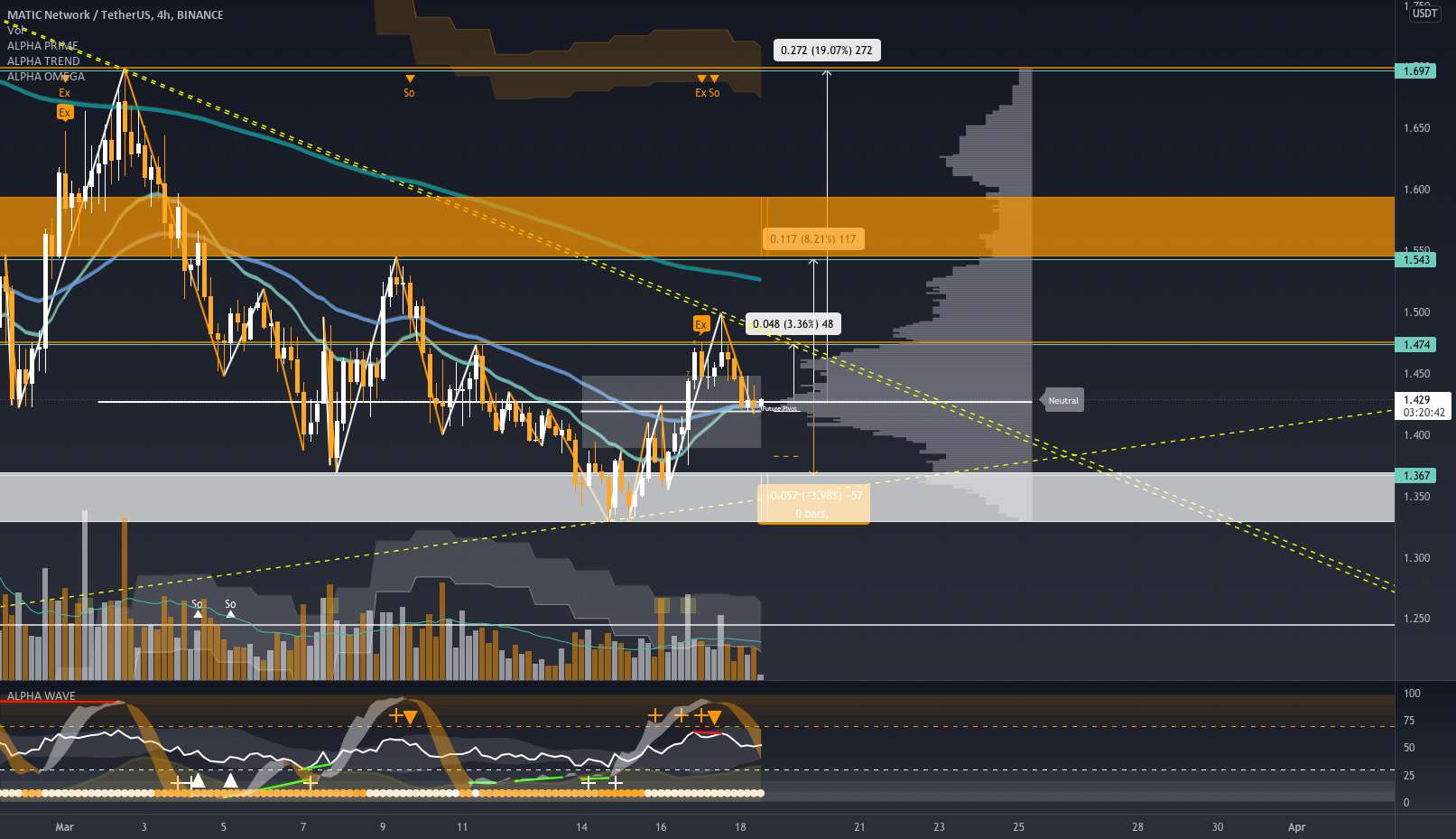Screen dimensions: 1456x839
Task: Click the 1.697 price level label
Action: pos(1416,70)
